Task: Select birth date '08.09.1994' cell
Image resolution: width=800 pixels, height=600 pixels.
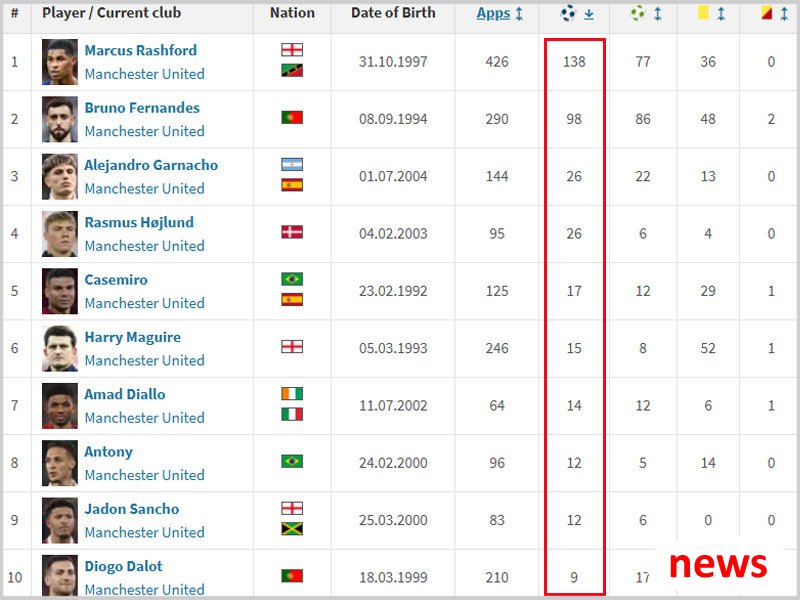Action: point(393,119)
